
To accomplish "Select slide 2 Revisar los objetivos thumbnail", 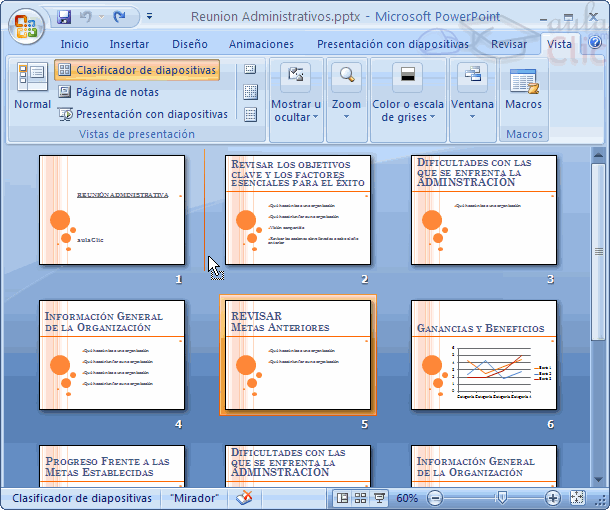I will click(x=298, y=210).
